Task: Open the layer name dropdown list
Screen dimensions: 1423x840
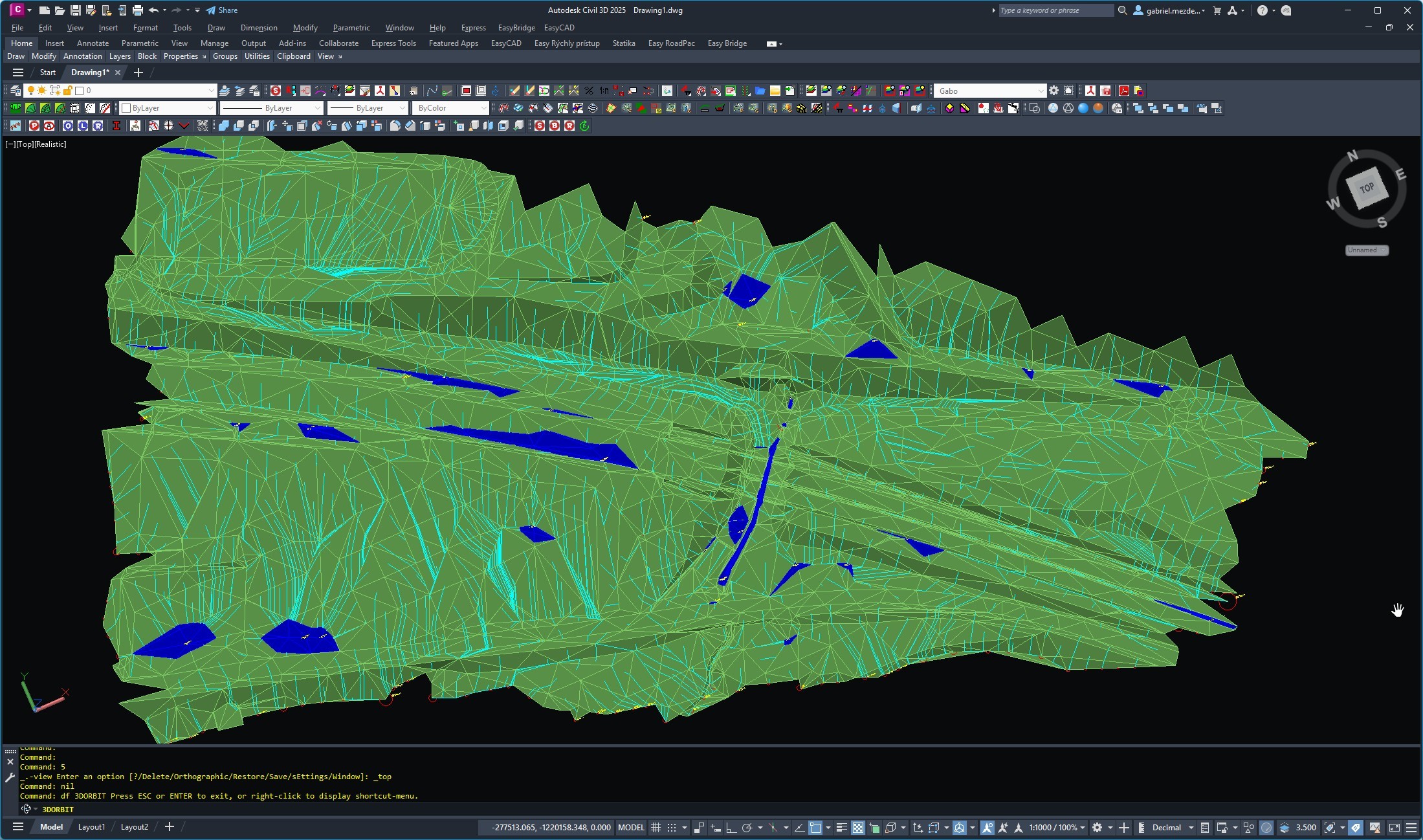Action: (210, 91)
